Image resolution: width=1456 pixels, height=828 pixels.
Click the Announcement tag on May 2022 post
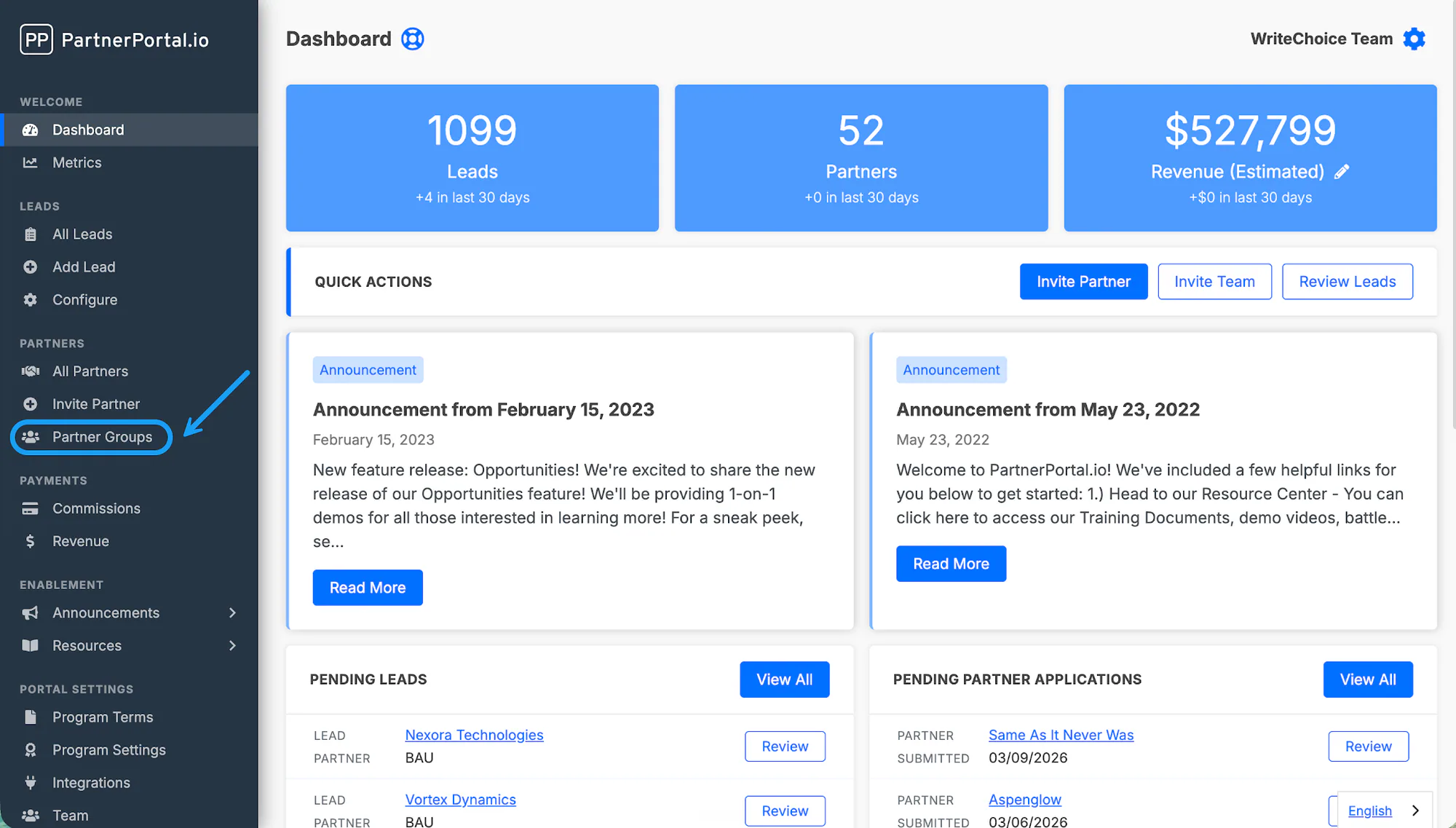pos(951,370)
